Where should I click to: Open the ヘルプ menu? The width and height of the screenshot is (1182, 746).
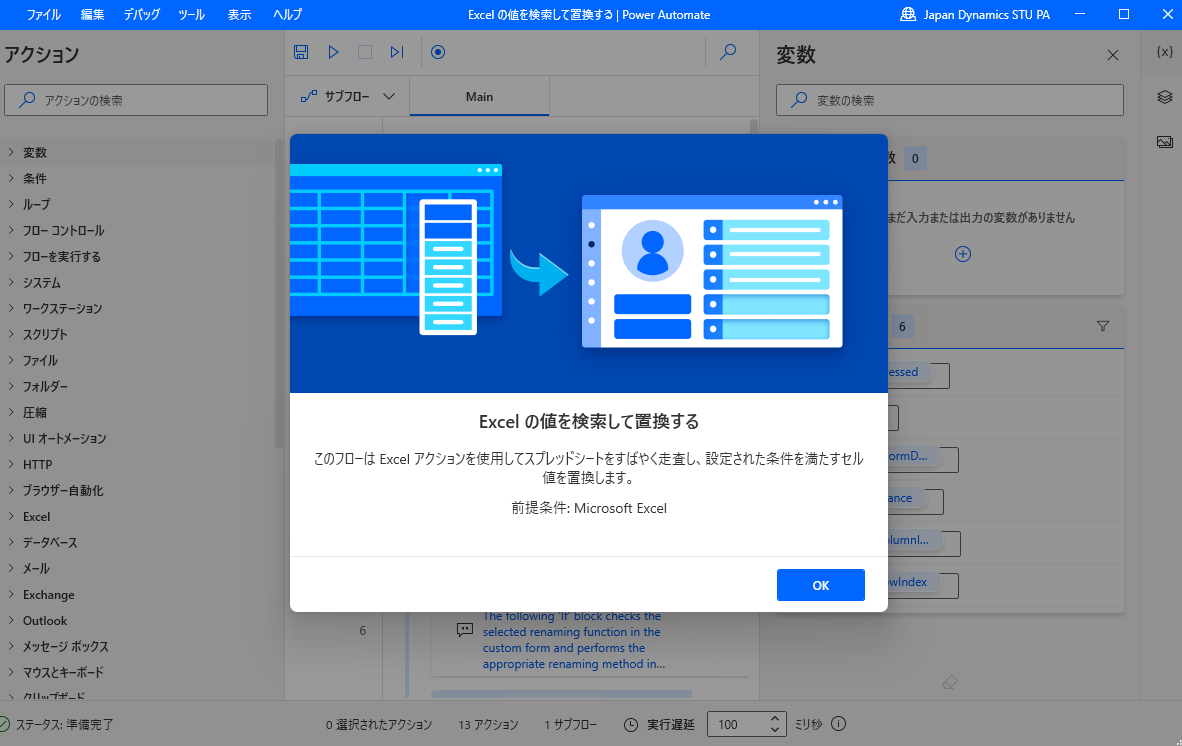[x=287, y=14]
